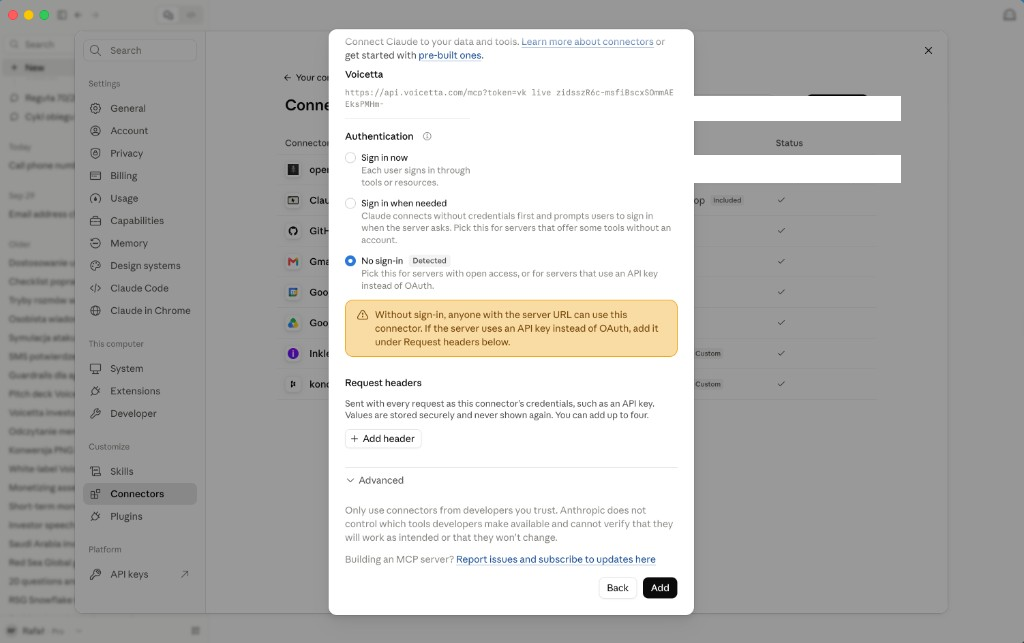
Task: Open Claude in Chrome settings
Action: coord(140,311)
